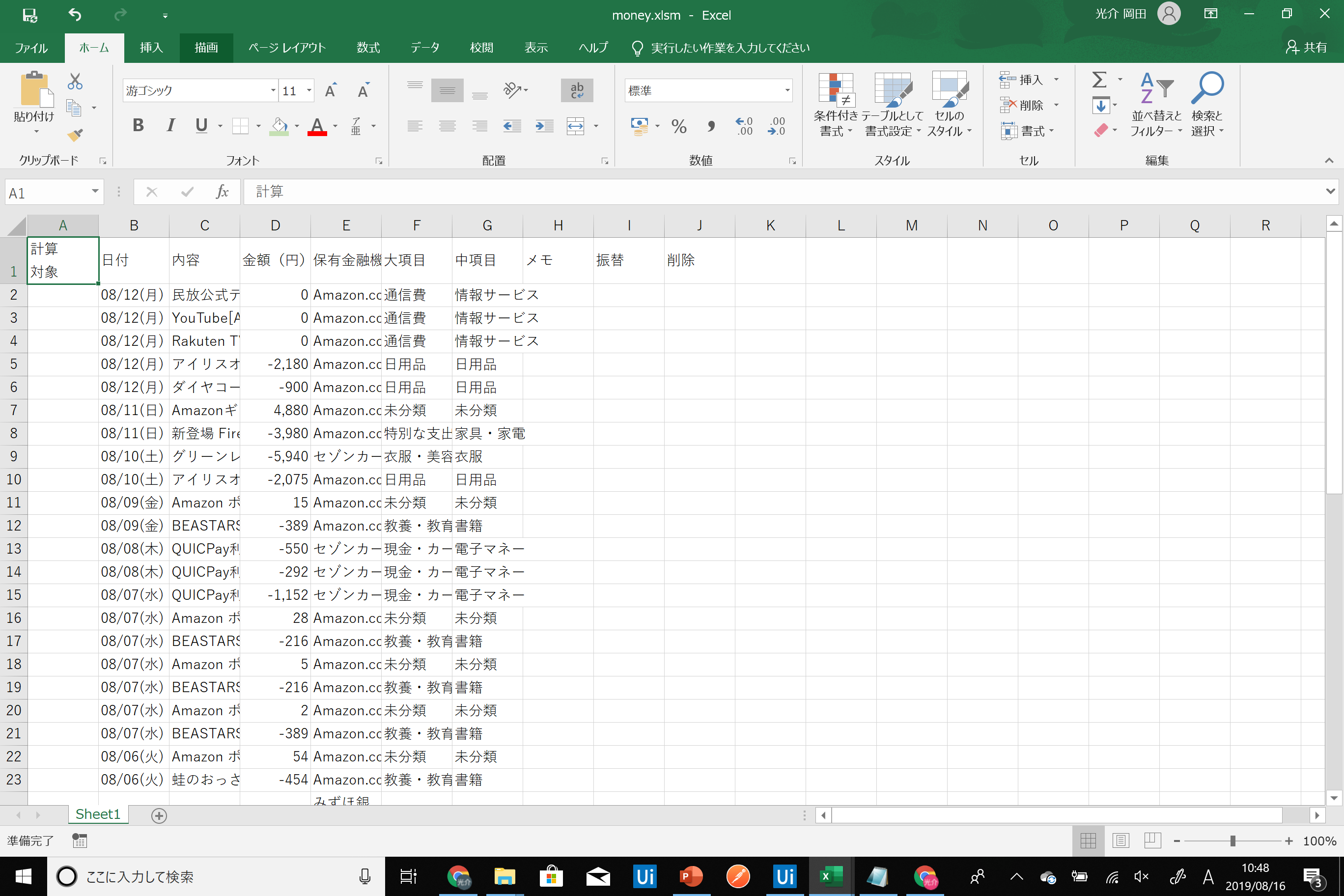Select the Comma Style icon
The image size is (1344, 896).
pos(711,126)
